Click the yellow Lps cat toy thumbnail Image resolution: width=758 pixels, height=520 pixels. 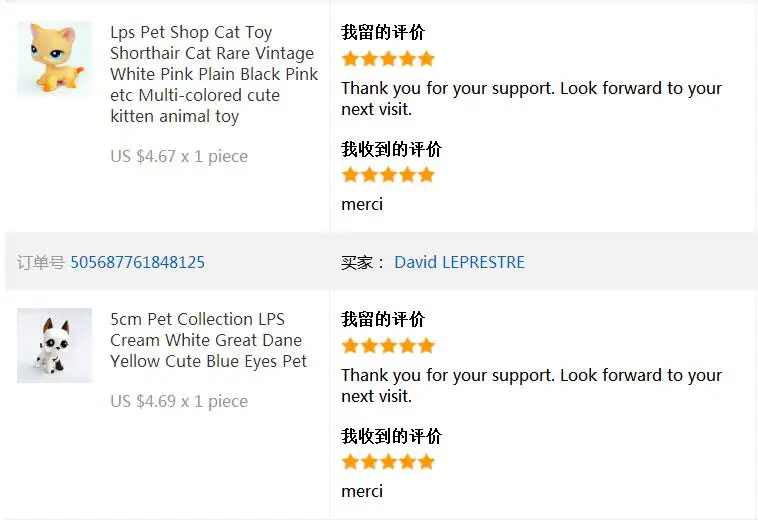click(x=55, y=58)
